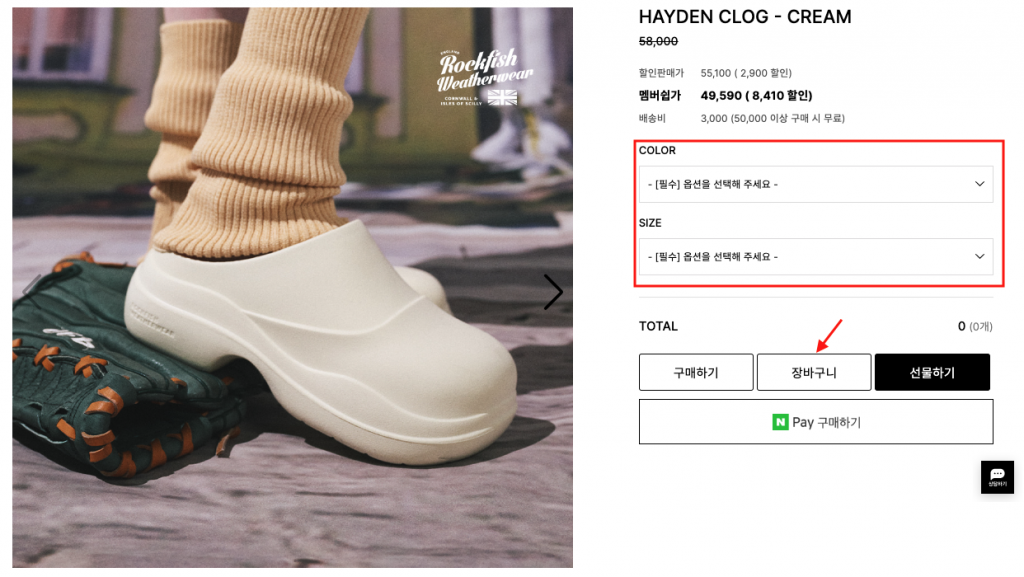Click the UK flag under the brand logo
This screenshot has height=577, width=1024.
[x=502, y=98]
